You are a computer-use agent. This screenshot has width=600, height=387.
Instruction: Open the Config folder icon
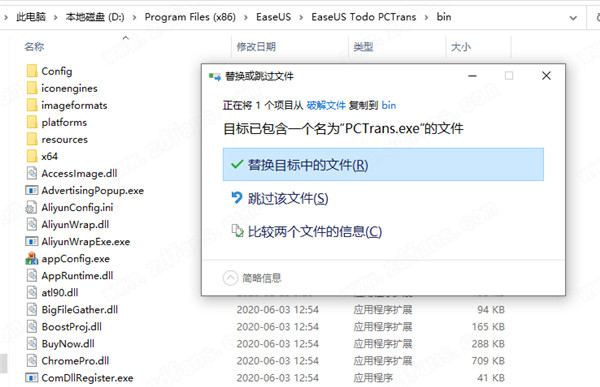point(32,71)
